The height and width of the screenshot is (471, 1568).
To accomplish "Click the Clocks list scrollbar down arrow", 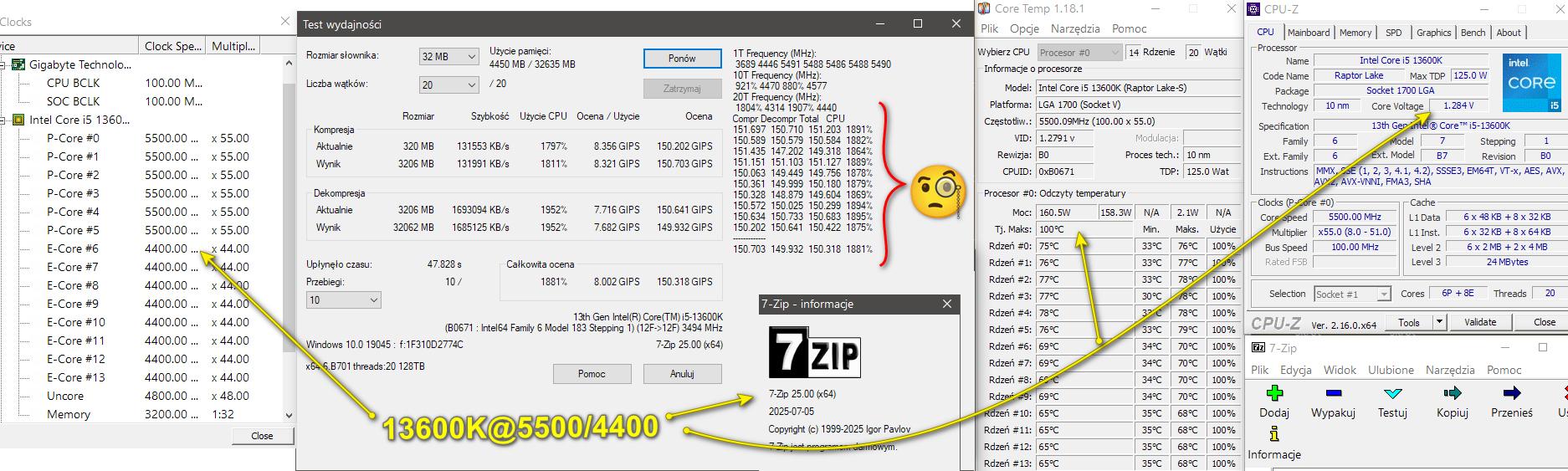I will click(289, 415).
